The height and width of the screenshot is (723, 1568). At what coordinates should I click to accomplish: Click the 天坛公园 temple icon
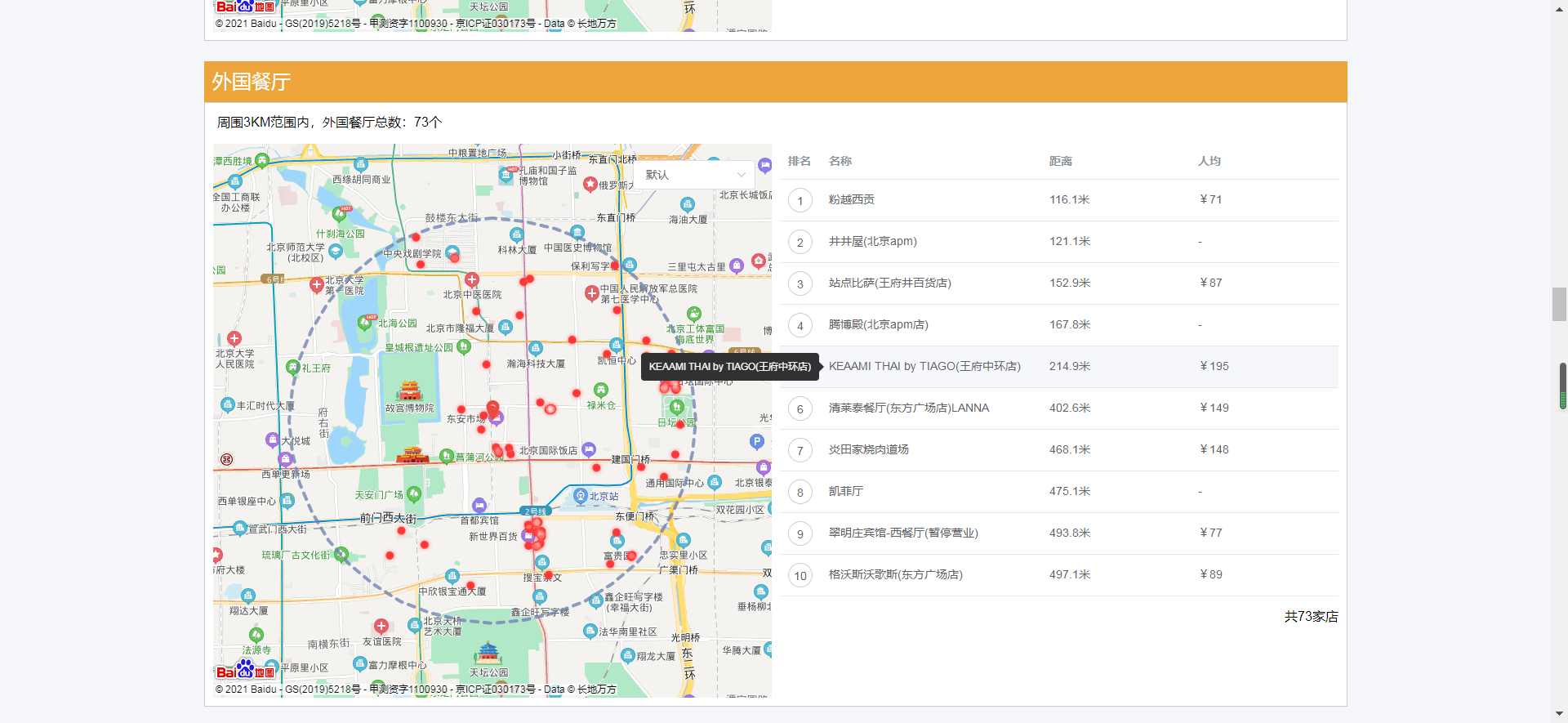[x=488, y=653]
